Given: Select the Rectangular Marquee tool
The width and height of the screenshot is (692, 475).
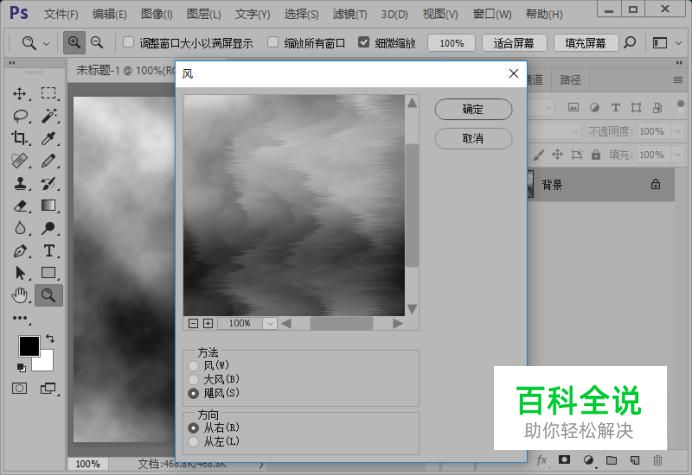Looking at the screenshot, I should (x=49, y=93).
